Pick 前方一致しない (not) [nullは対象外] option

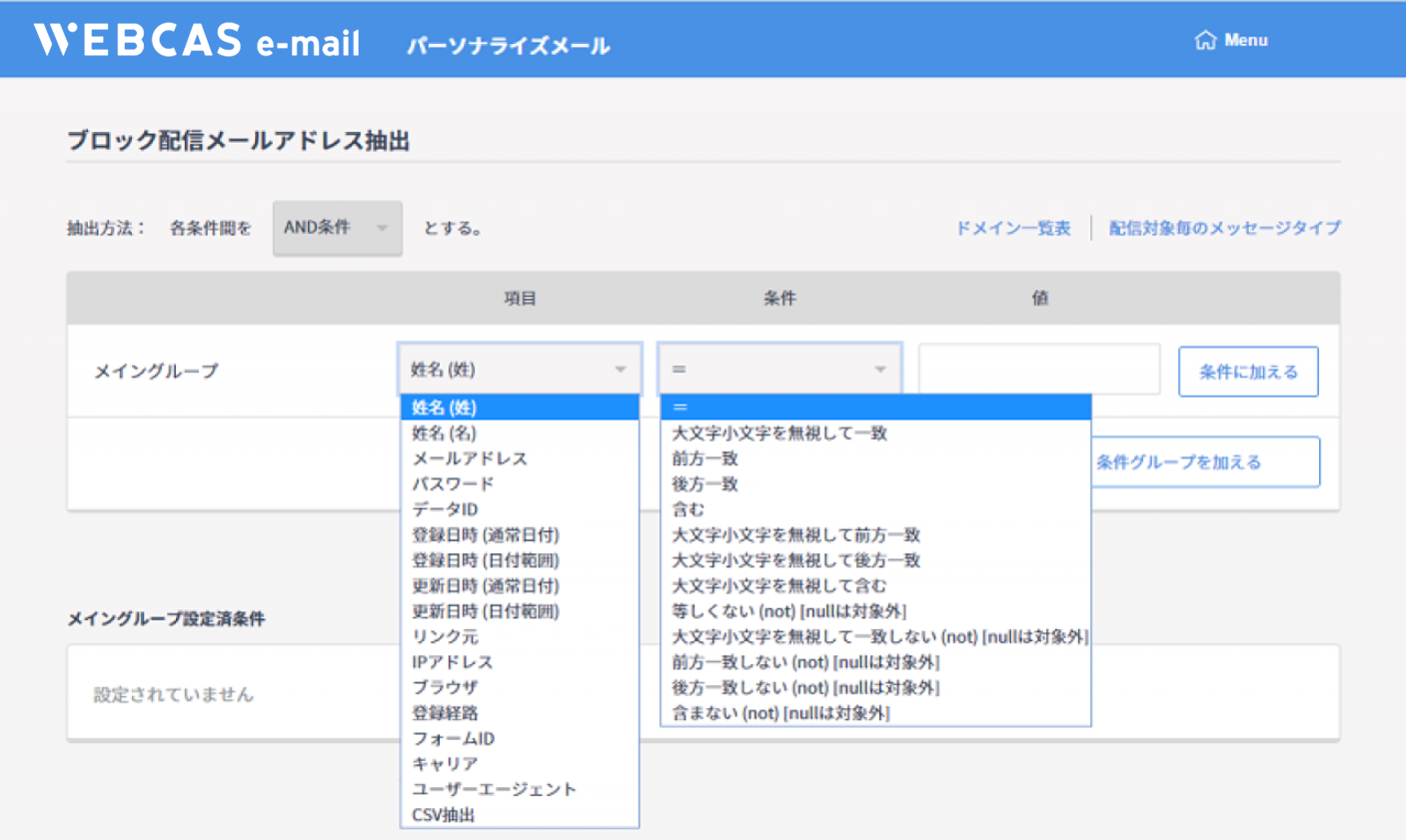click(x=875, y=662)
